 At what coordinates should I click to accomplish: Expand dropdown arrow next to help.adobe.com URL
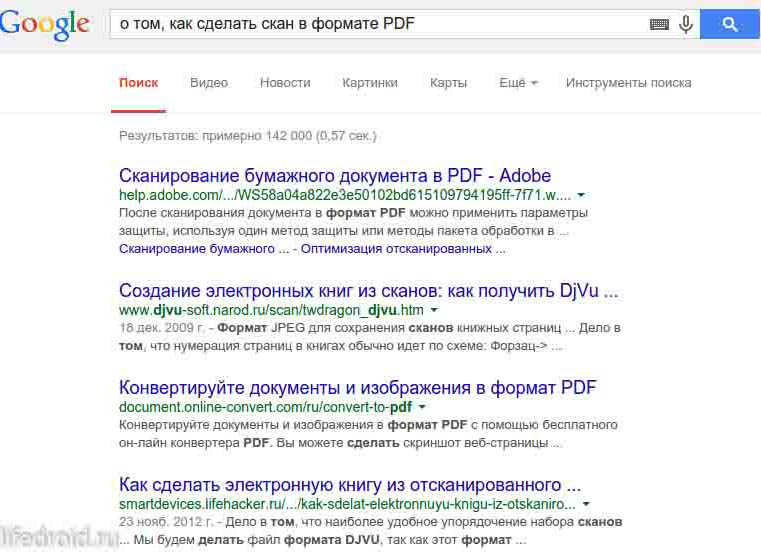(581, 196)
